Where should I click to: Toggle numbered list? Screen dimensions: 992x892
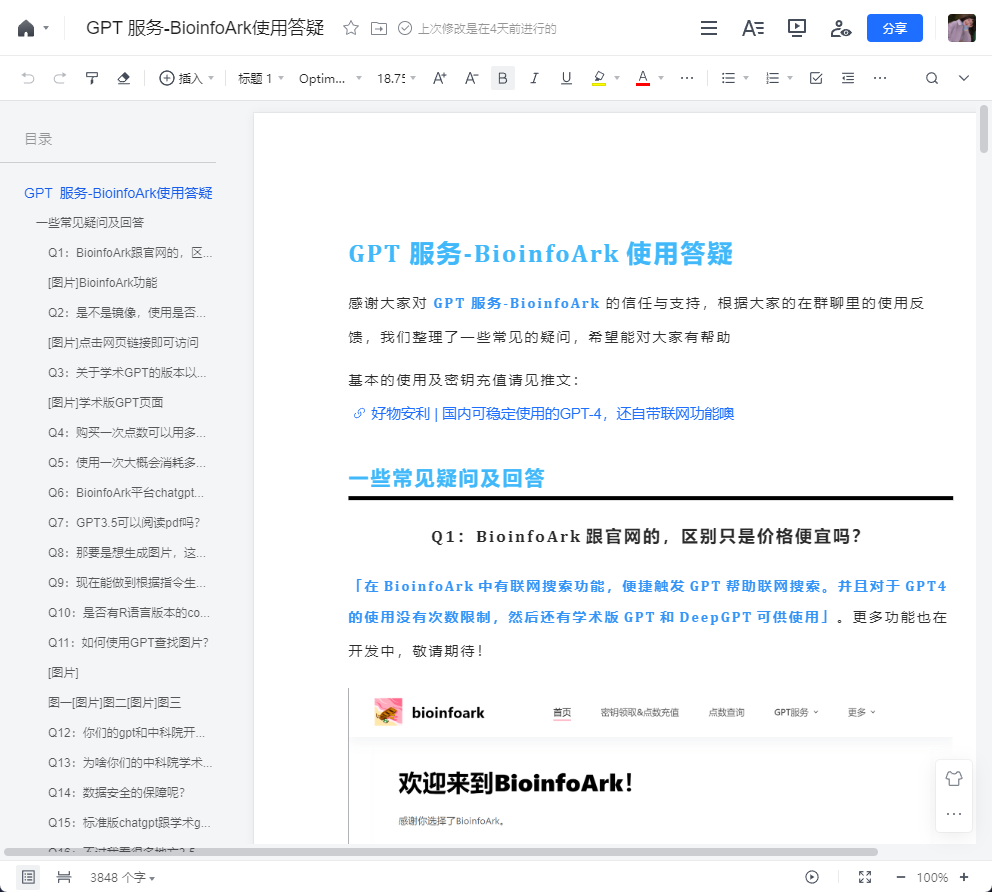772,78
